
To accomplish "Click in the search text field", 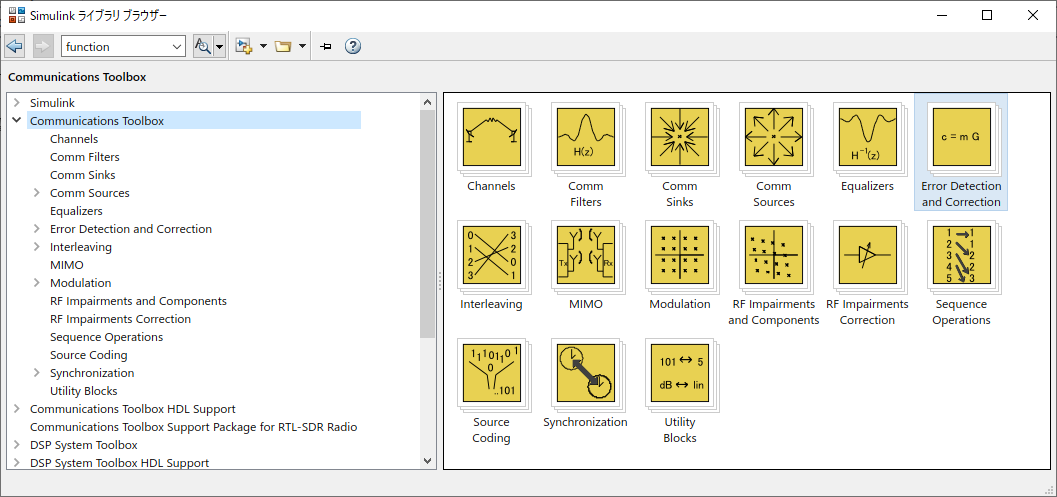I will point(116,47).
